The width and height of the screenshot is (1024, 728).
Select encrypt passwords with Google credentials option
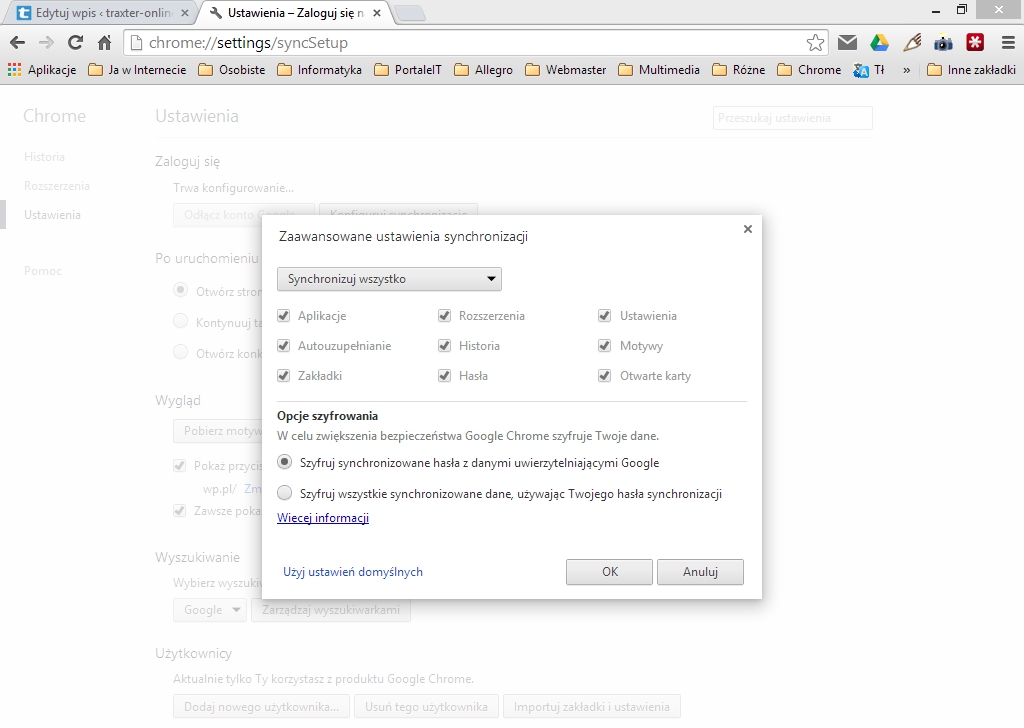[x=284, y=462]
